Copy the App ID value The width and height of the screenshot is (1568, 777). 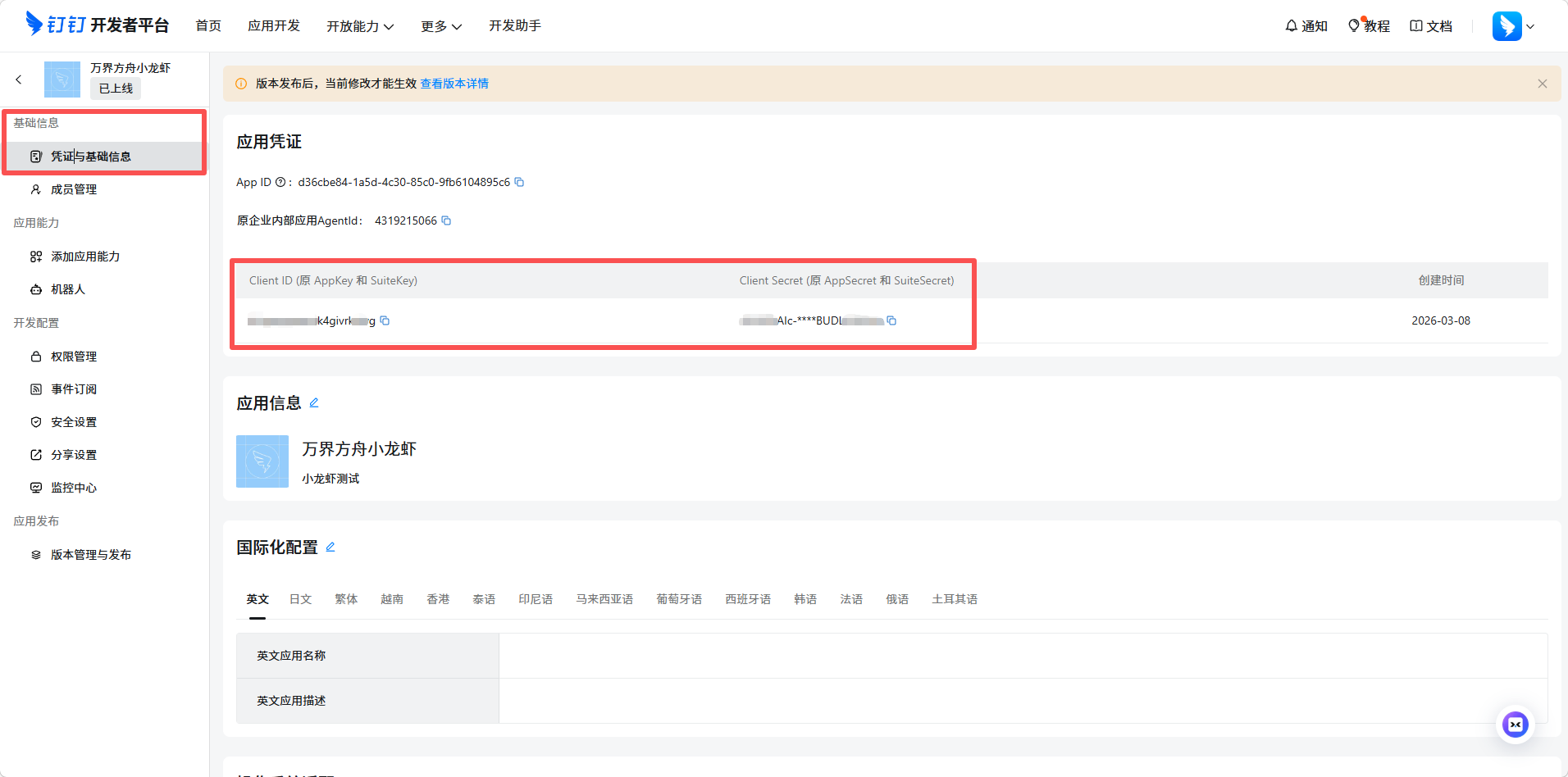pos(519,182)
